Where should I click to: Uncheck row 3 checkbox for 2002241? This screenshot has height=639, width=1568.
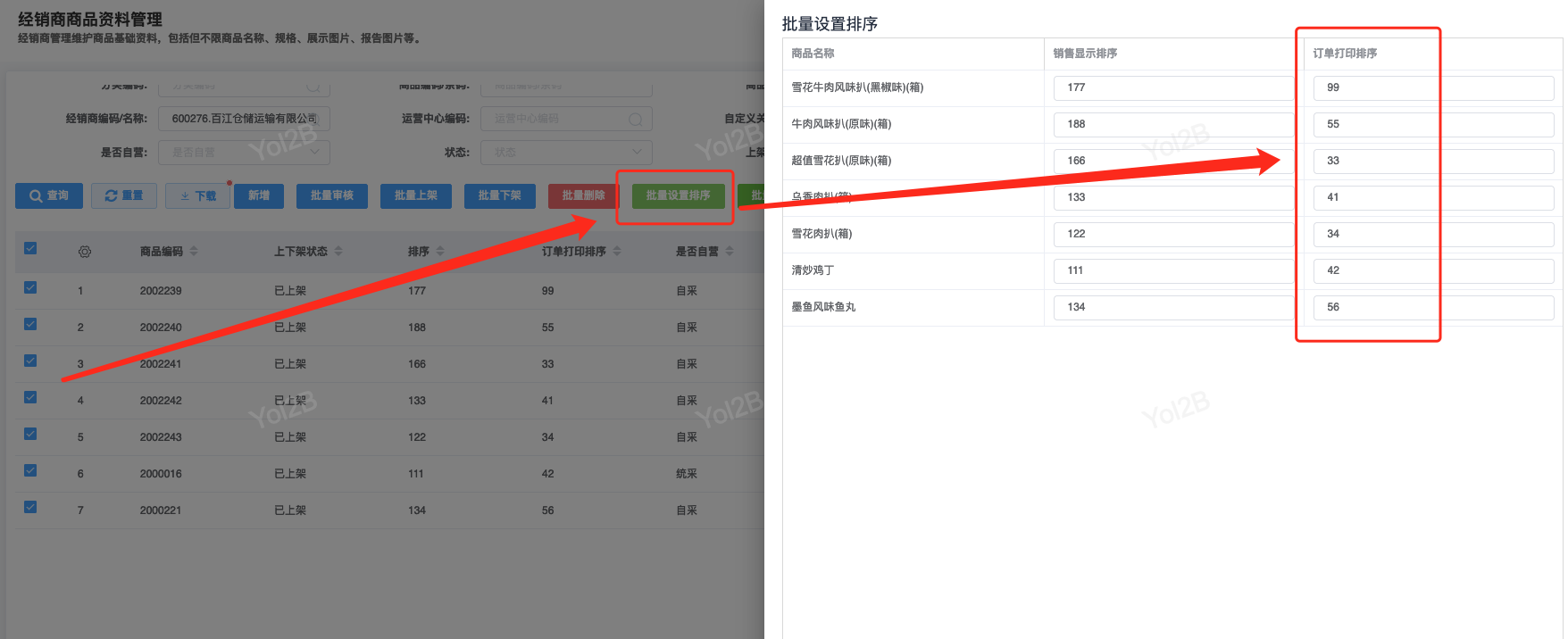(x=30, y=361)
